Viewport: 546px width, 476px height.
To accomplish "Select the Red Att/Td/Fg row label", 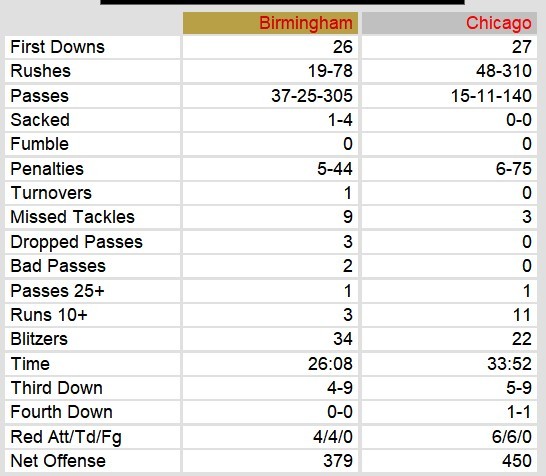I will tap(66, 437).
